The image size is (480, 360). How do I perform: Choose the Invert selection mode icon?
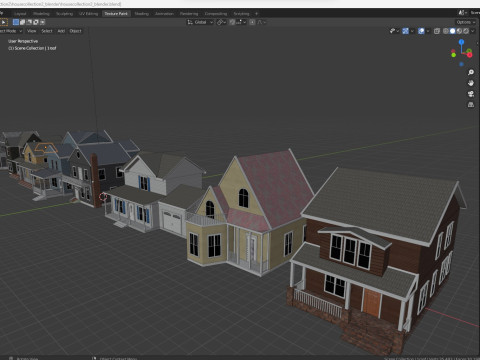[36, 22]
